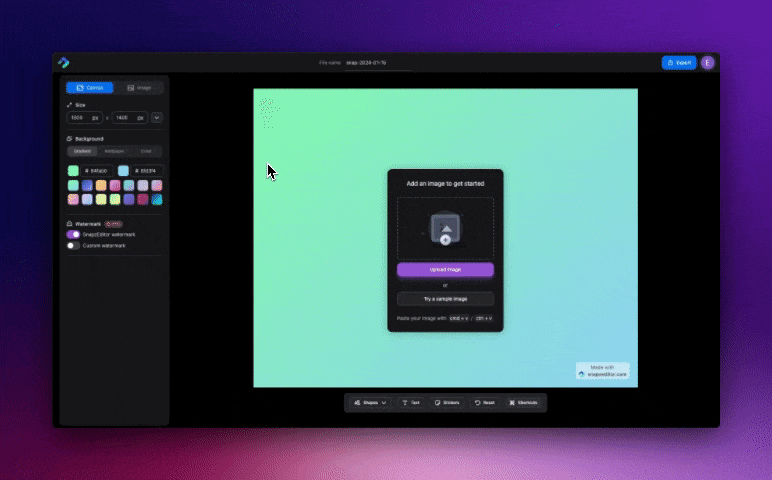Click the canvas height field showing 1400
The width and height of the screenshot is (772, 480).
point(129,118)
